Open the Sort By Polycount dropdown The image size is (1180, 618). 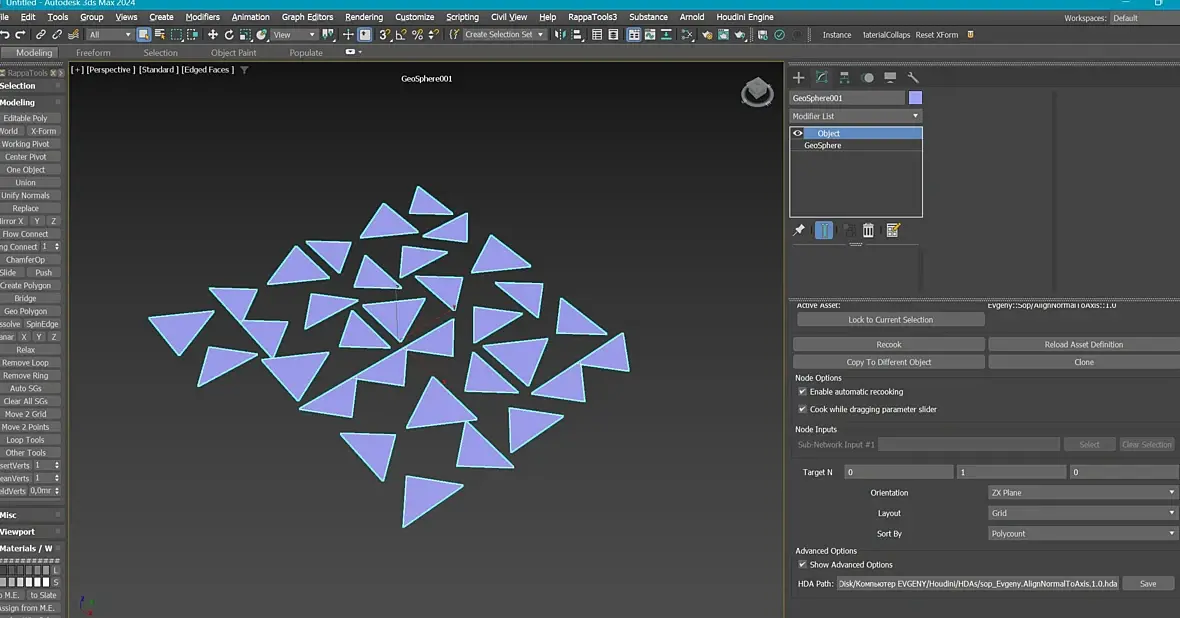pyautogui.click(x=1083, y=534)
